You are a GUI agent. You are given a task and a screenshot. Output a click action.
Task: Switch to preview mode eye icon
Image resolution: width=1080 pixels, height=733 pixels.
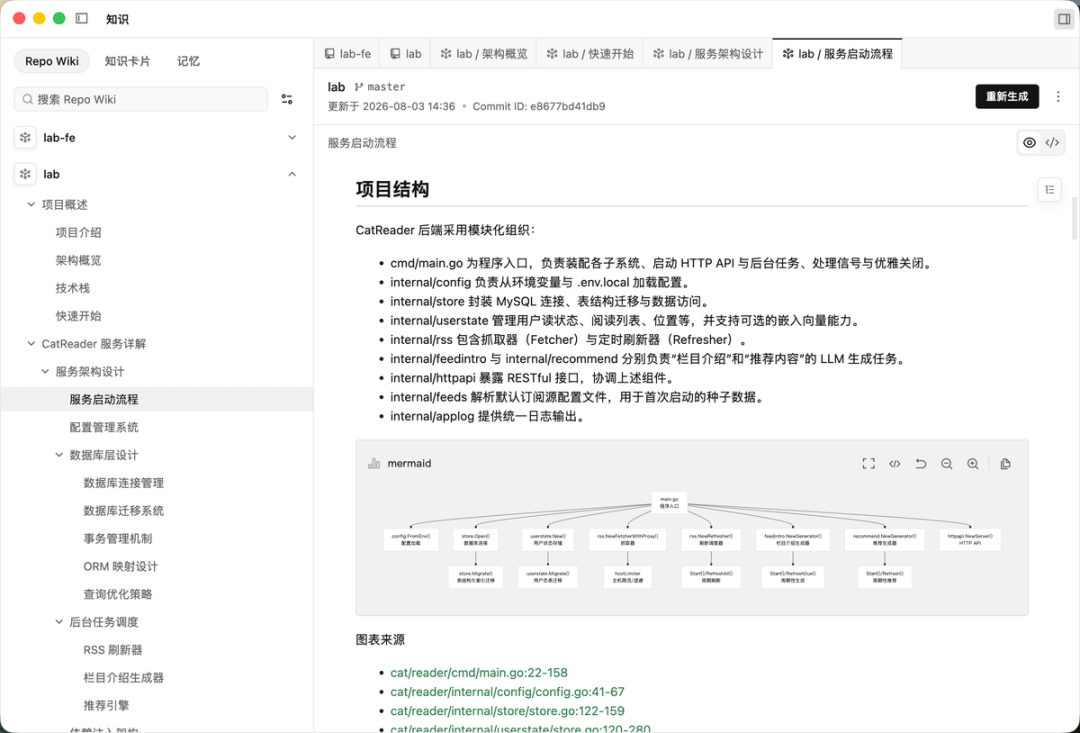click(1029, 143)
